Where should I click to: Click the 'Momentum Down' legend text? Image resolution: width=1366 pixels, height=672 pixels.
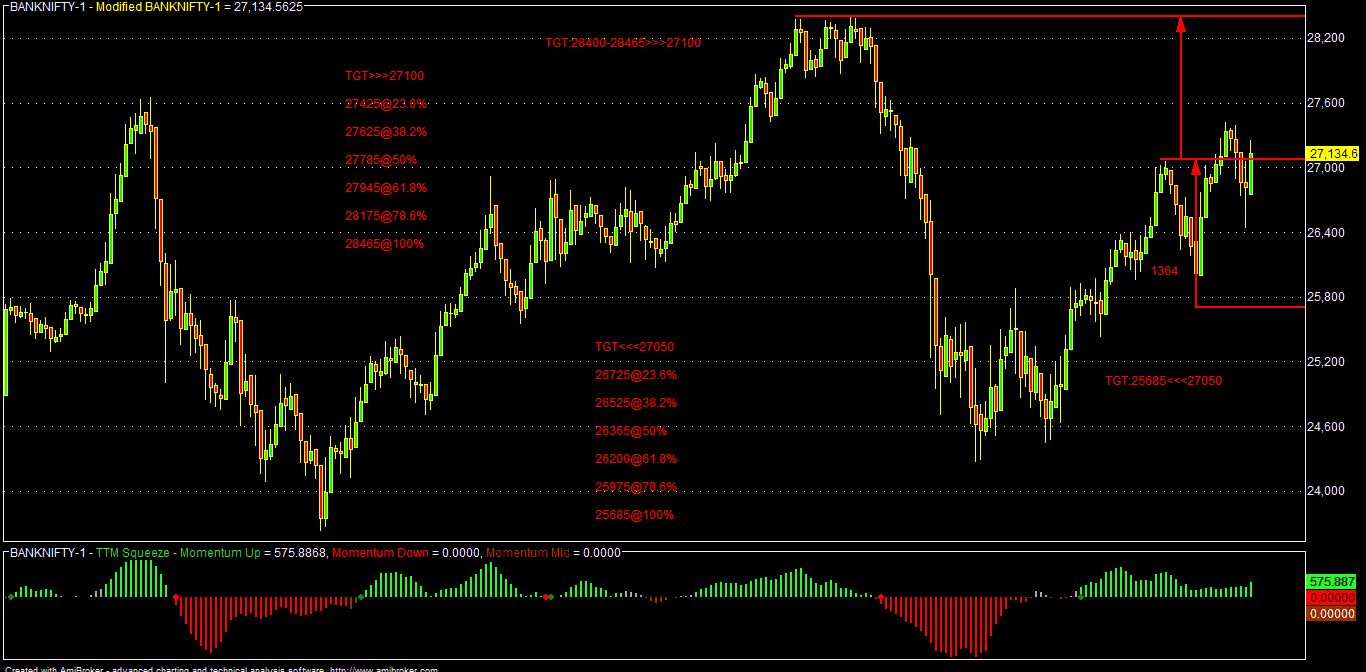click(x=379, y=552)
